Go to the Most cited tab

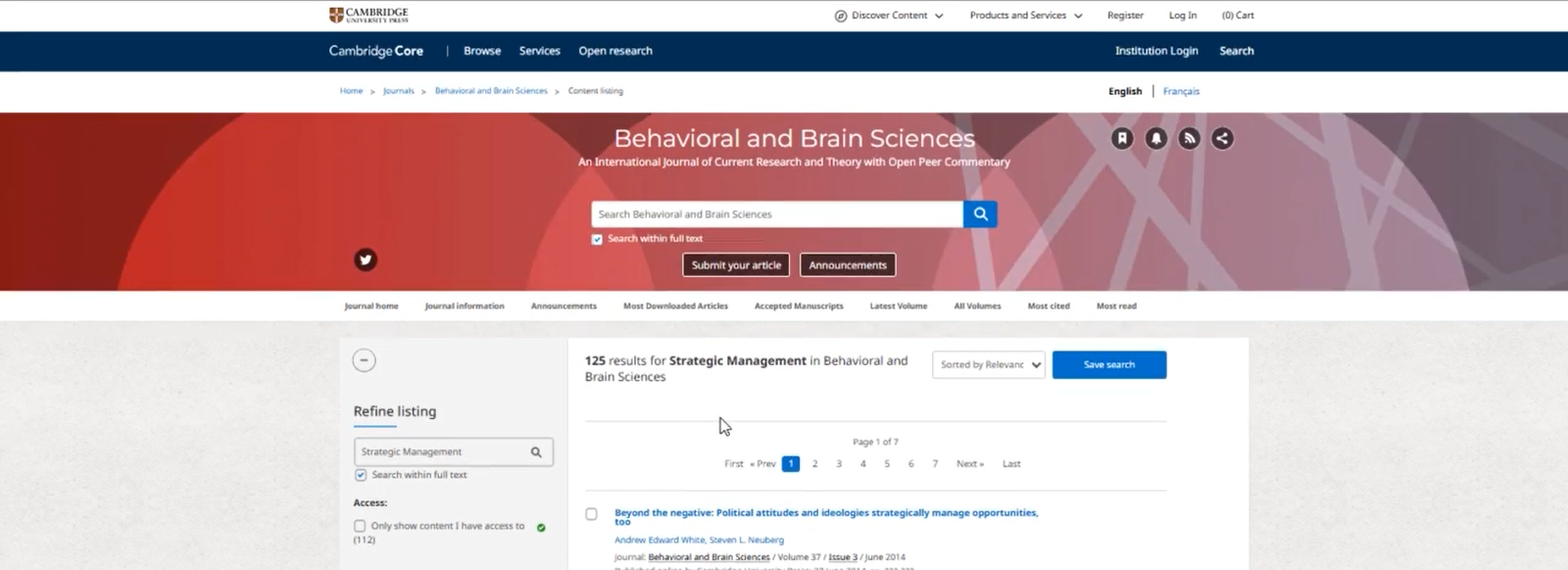(1048, 307)
